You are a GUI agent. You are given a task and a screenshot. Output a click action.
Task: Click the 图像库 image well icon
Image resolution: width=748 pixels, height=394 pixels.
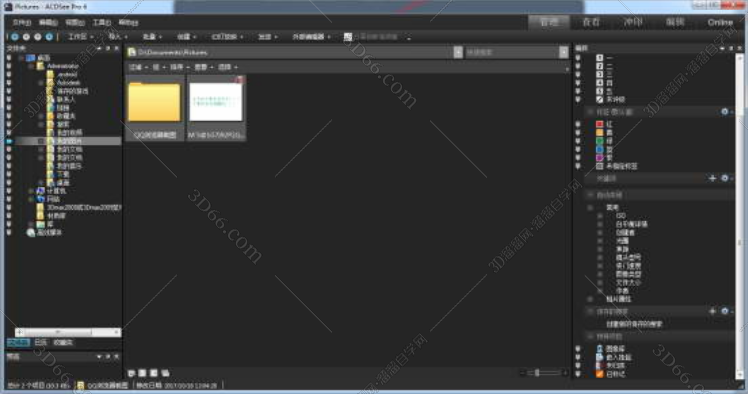[600, 349]
